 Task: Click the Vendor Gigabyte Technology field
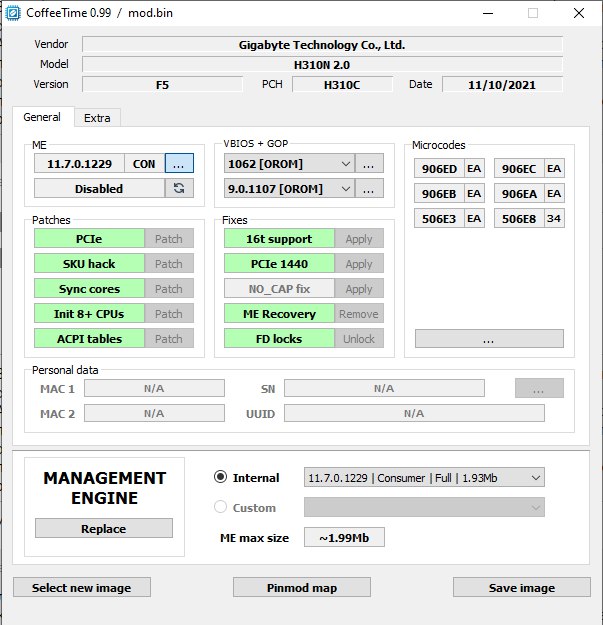pyautogui.click(x=322, y=44)
